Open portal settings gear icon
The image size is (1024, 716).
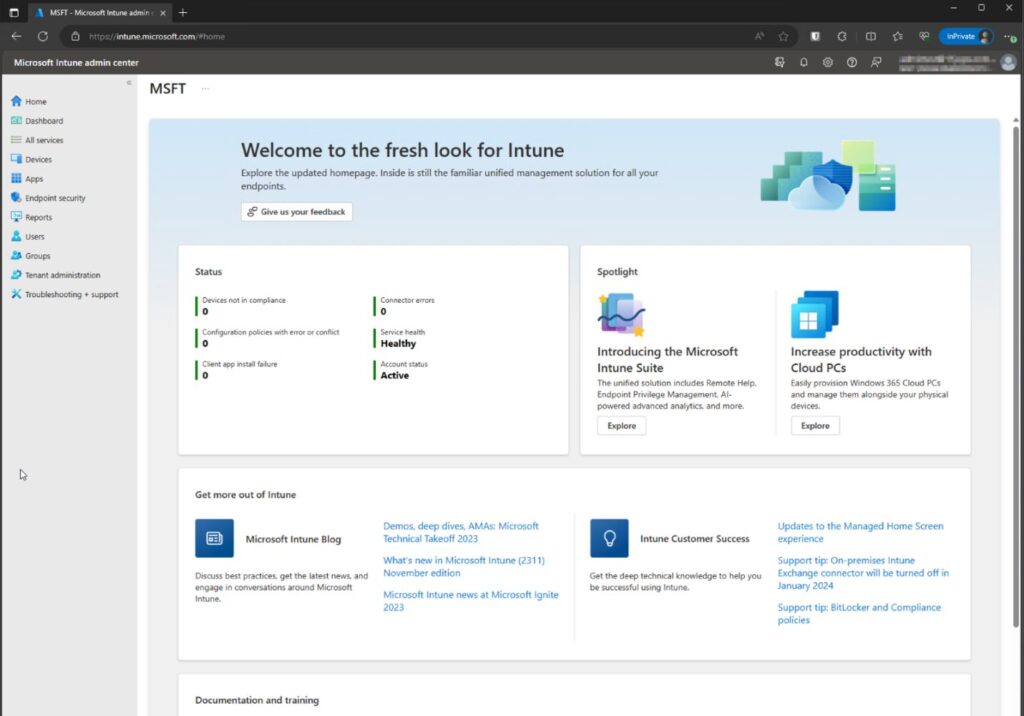point(828,62)
